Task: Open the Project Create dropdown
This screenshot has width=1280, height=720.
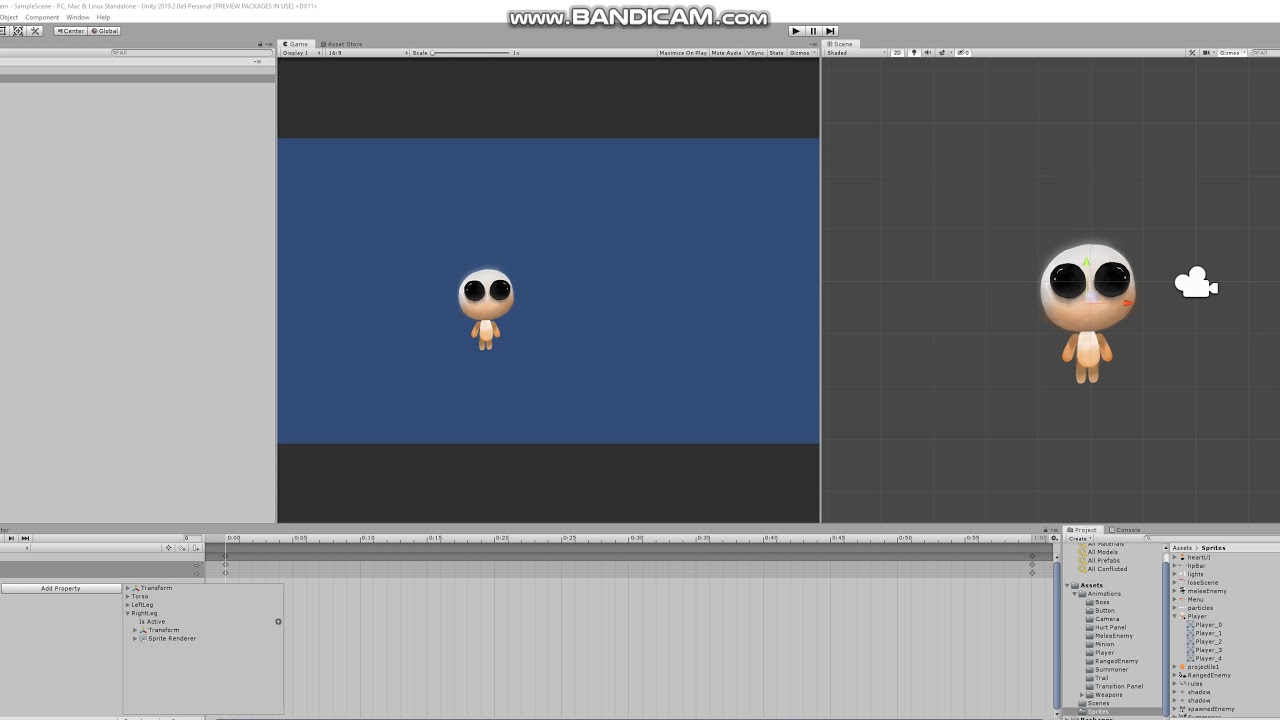Action: (x=1079, y=539)
